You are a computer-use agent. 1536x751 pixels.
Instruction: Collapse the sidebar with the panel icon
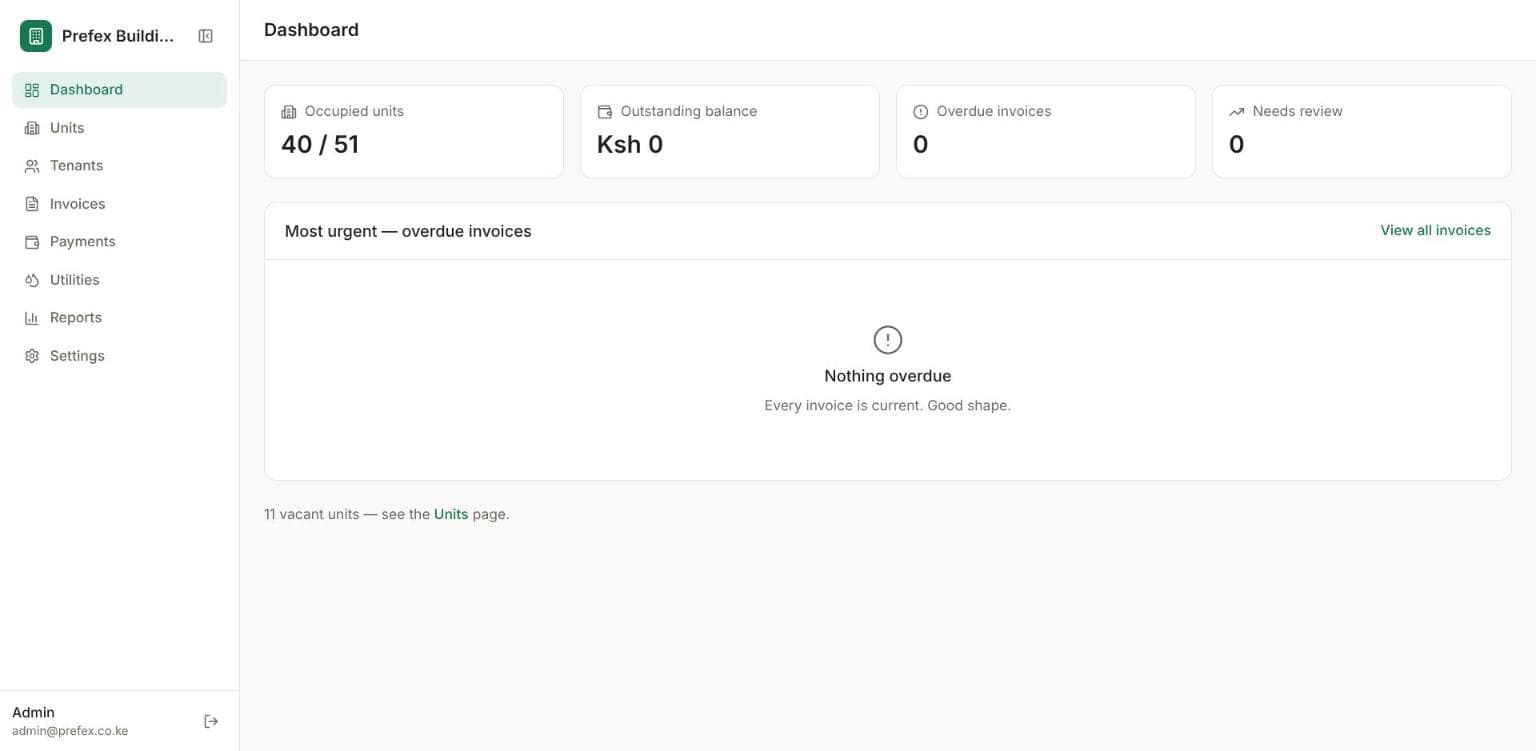point(206,36)
